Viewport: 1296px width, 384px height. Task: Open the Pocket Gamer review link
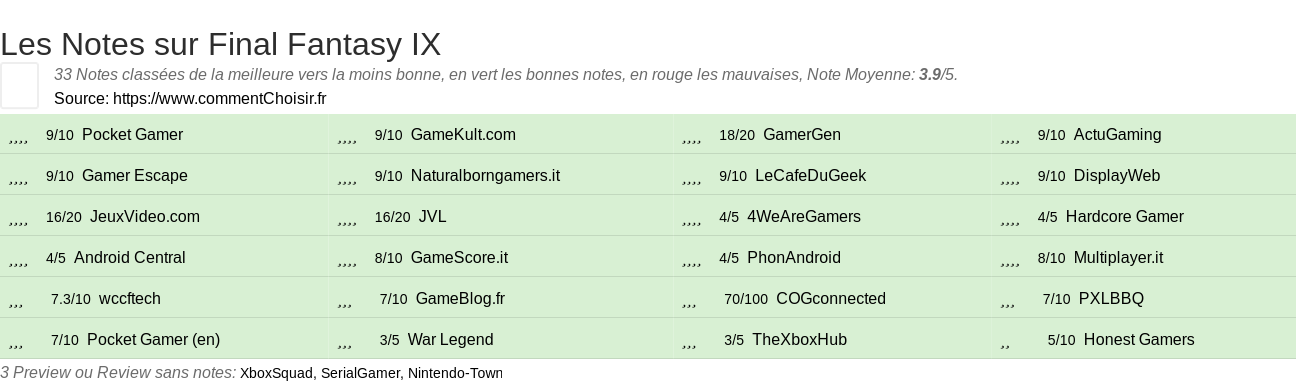[x=132, y=134]
